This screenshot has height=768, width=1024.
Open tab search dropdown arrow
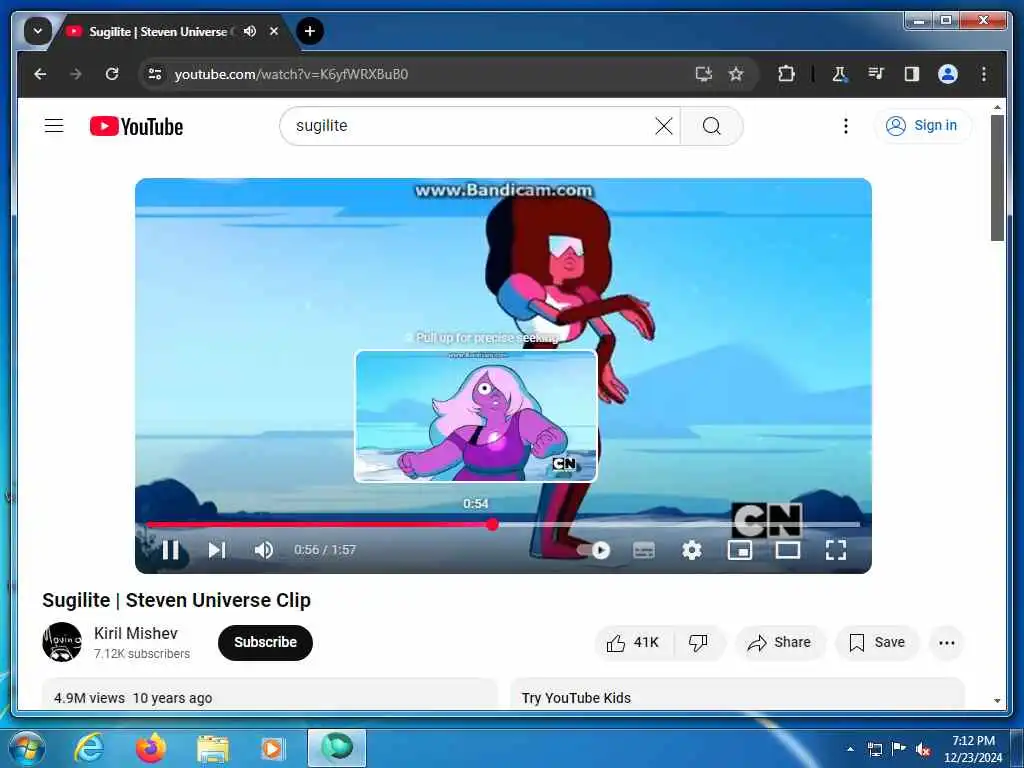[38, 31]
